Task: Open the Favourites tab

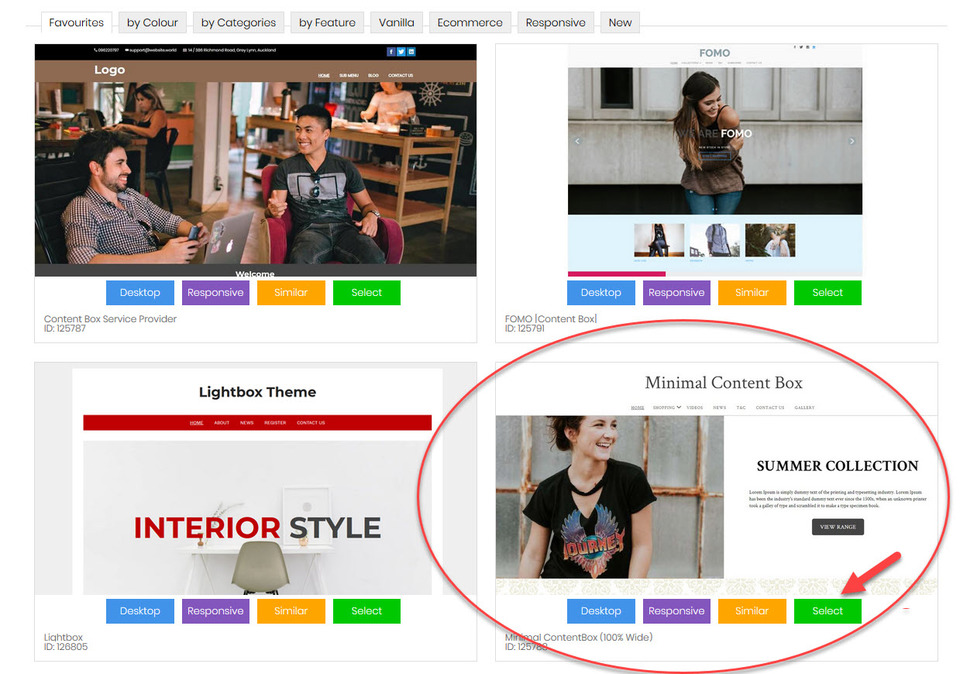Action: click(x=76, y=22)
